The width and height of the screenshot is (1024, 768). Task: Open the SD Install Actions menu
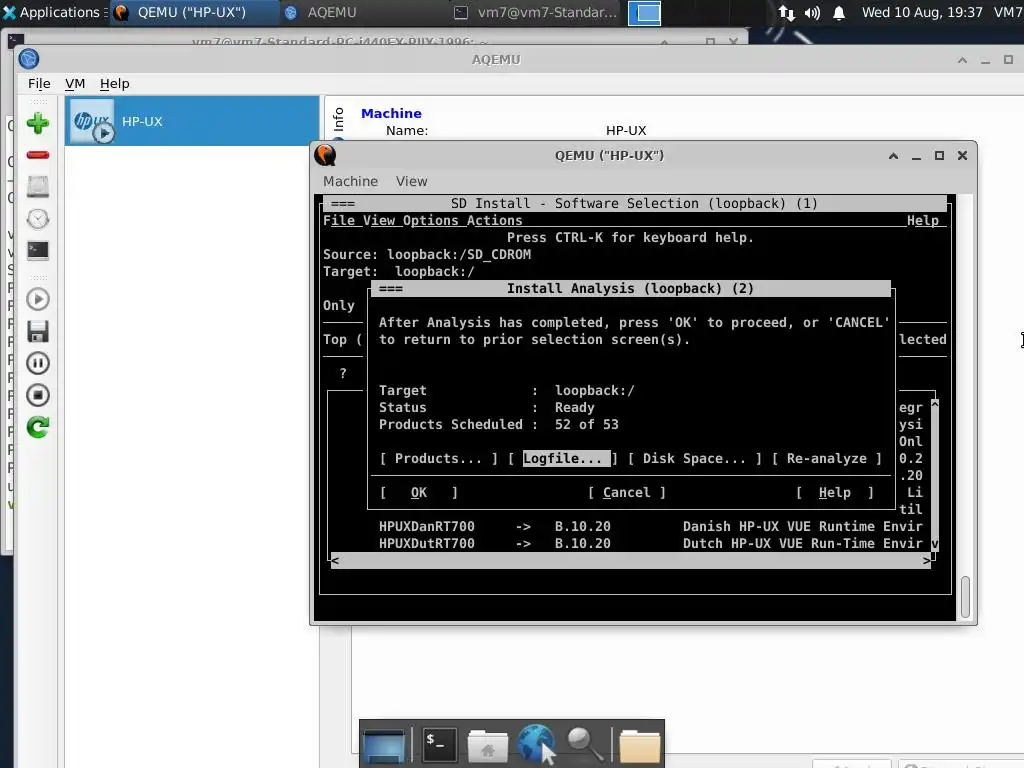(494, 220)
